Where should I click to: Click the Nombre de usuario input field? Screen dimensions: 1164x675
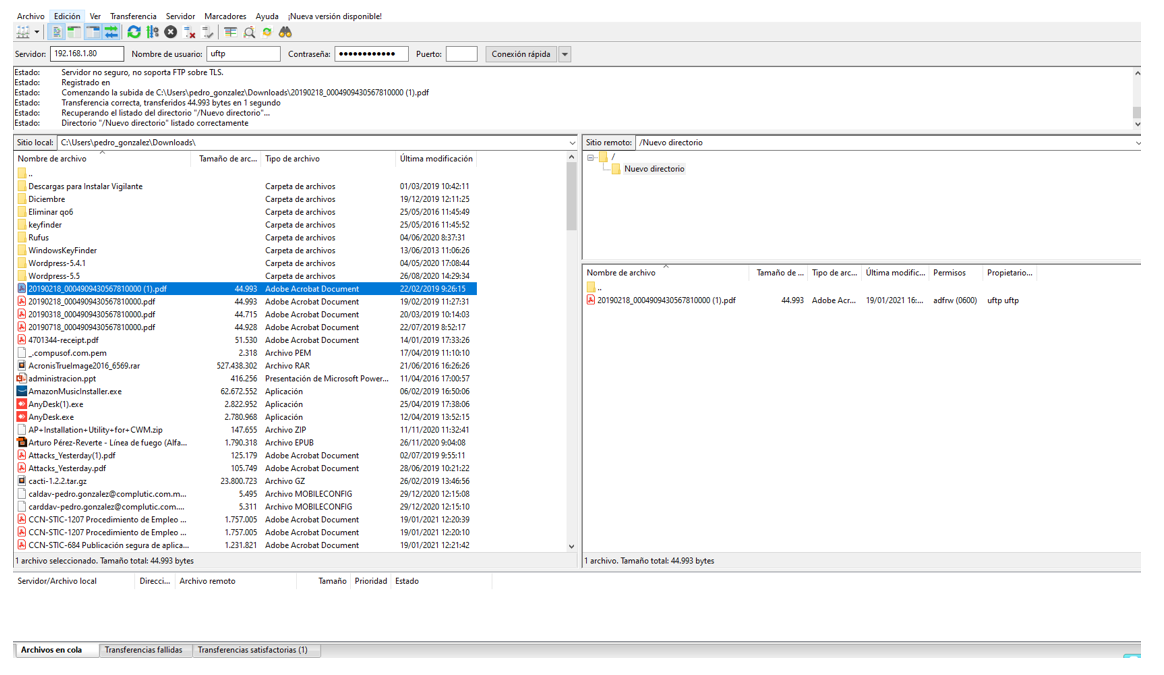pos(243,53)
